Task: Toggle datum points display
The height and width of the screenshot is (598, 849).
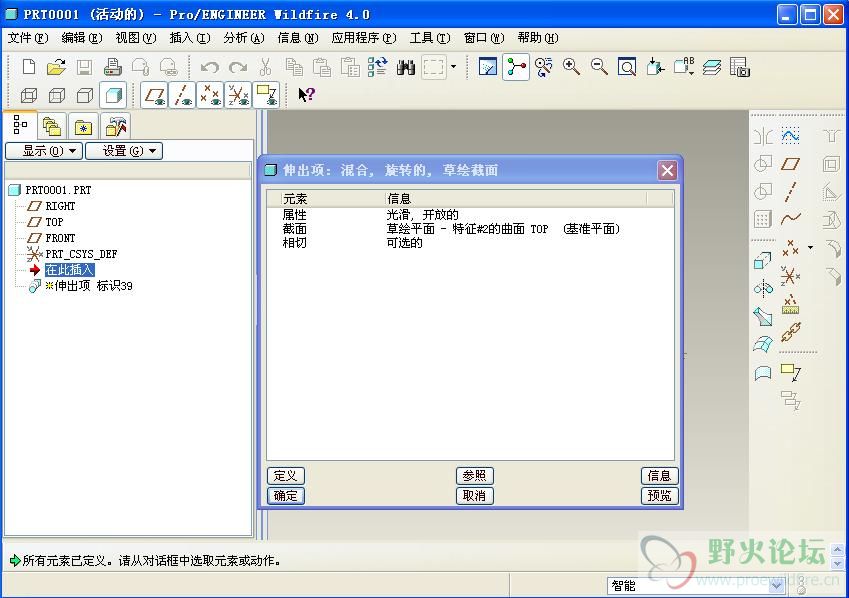Action: [210, 95]
